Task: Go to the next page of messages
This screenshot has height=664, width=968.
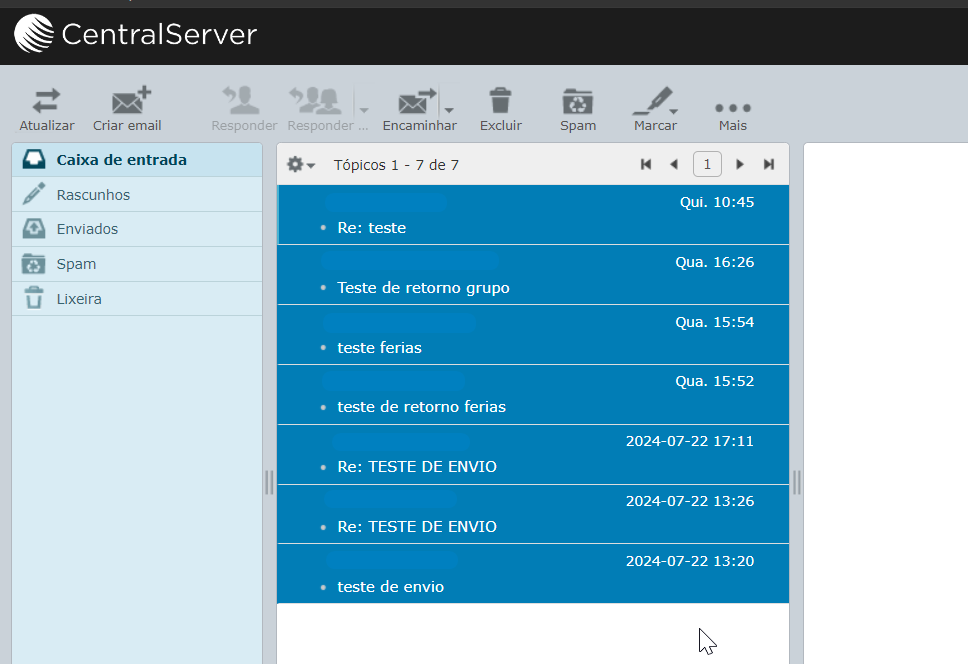Action: tap(740, 165)
